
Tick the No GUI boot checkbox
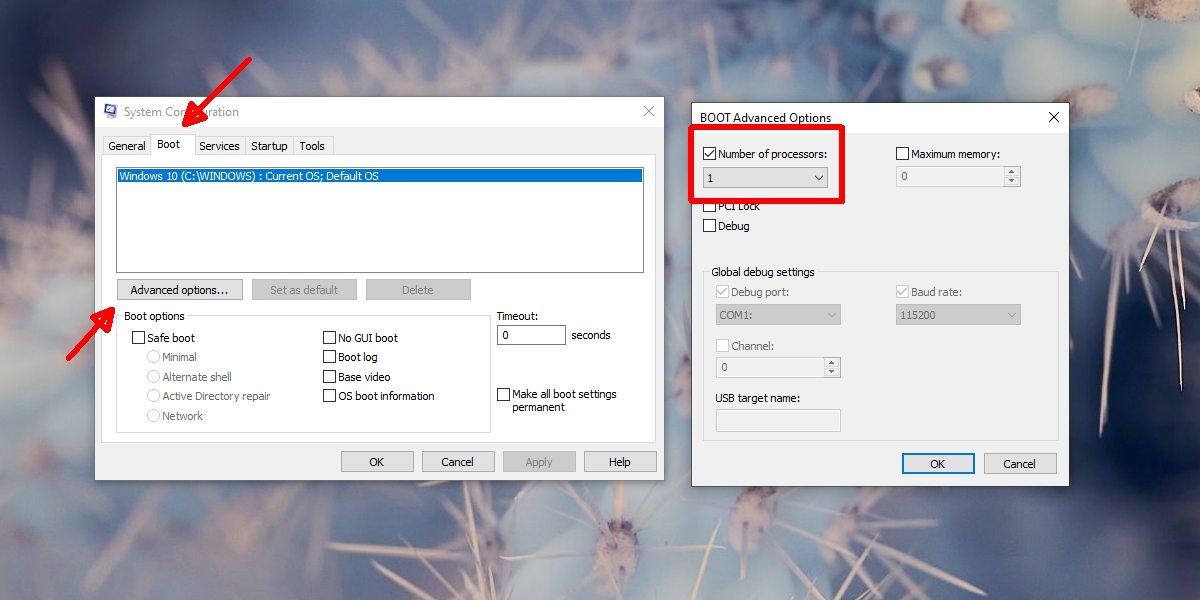329,338
